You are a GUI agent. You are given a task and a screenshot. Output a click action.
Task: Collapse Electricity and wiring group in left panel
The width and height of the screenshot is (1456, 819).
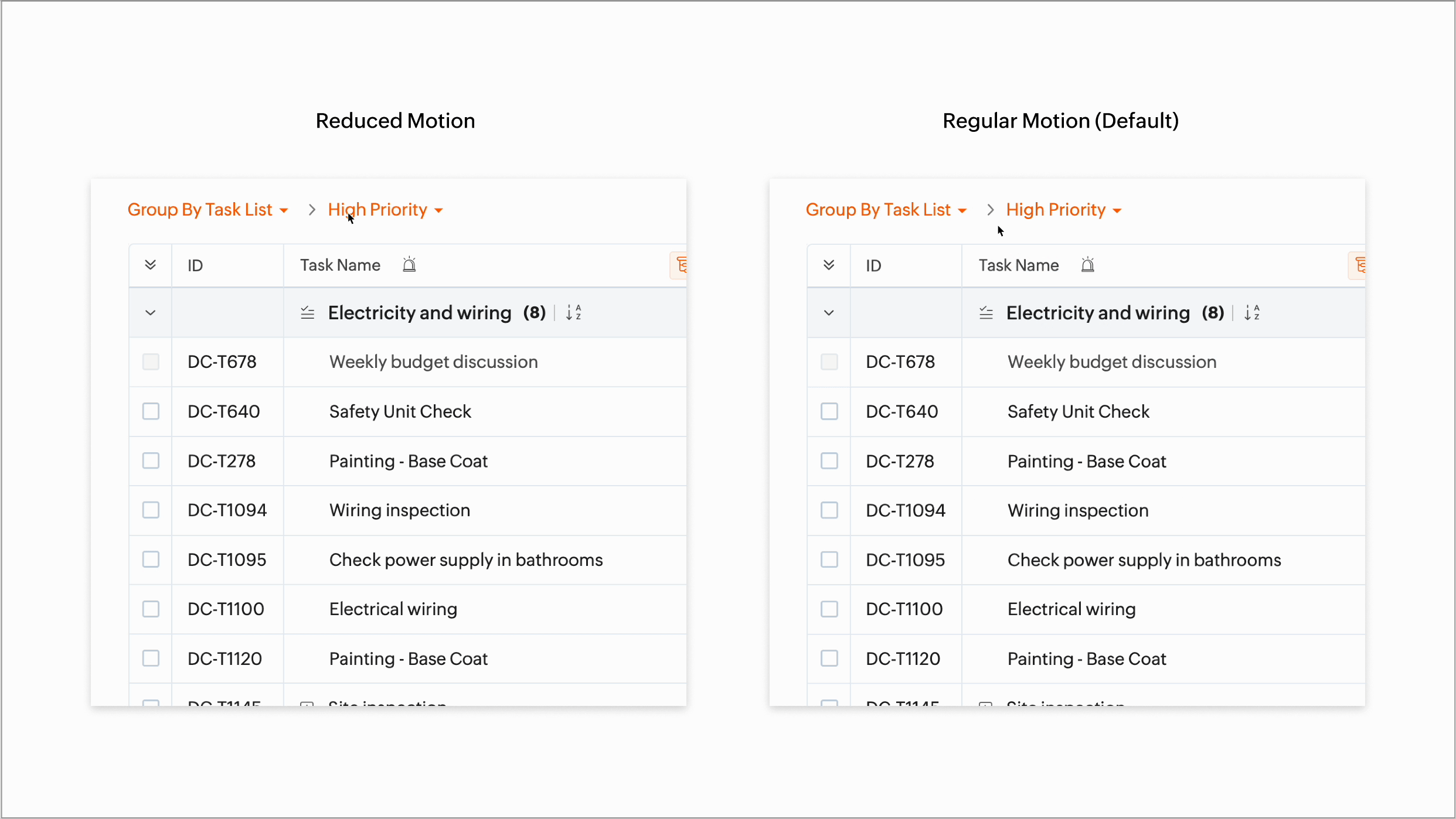pyautogui.click(x=150, y=313)
